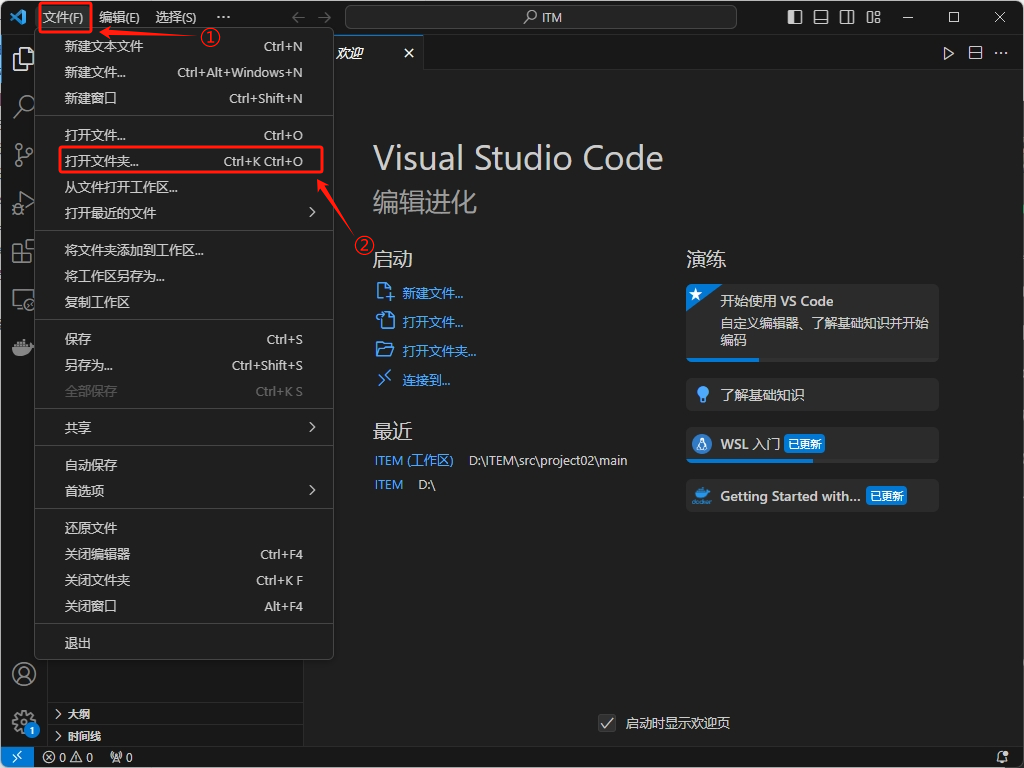1024x768 pixels.
Task: Expand the 首选项 submenu
Action: tap(184, 490)
